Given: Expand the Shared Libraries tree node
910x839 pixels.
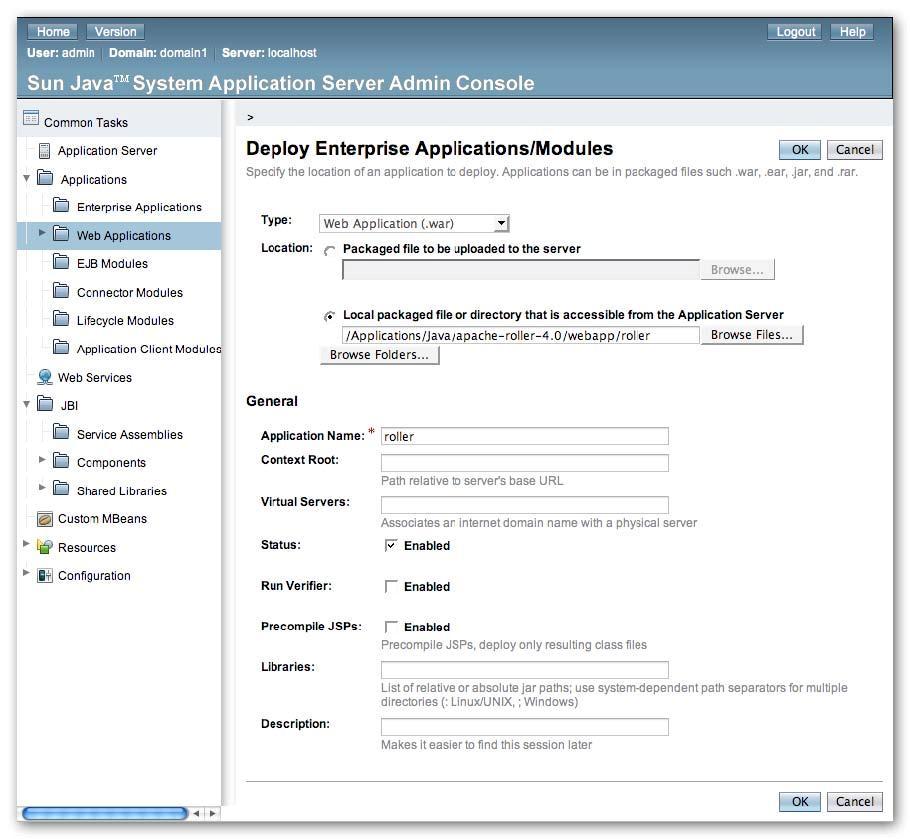Looking at the screenshot, I should point(42,487).
